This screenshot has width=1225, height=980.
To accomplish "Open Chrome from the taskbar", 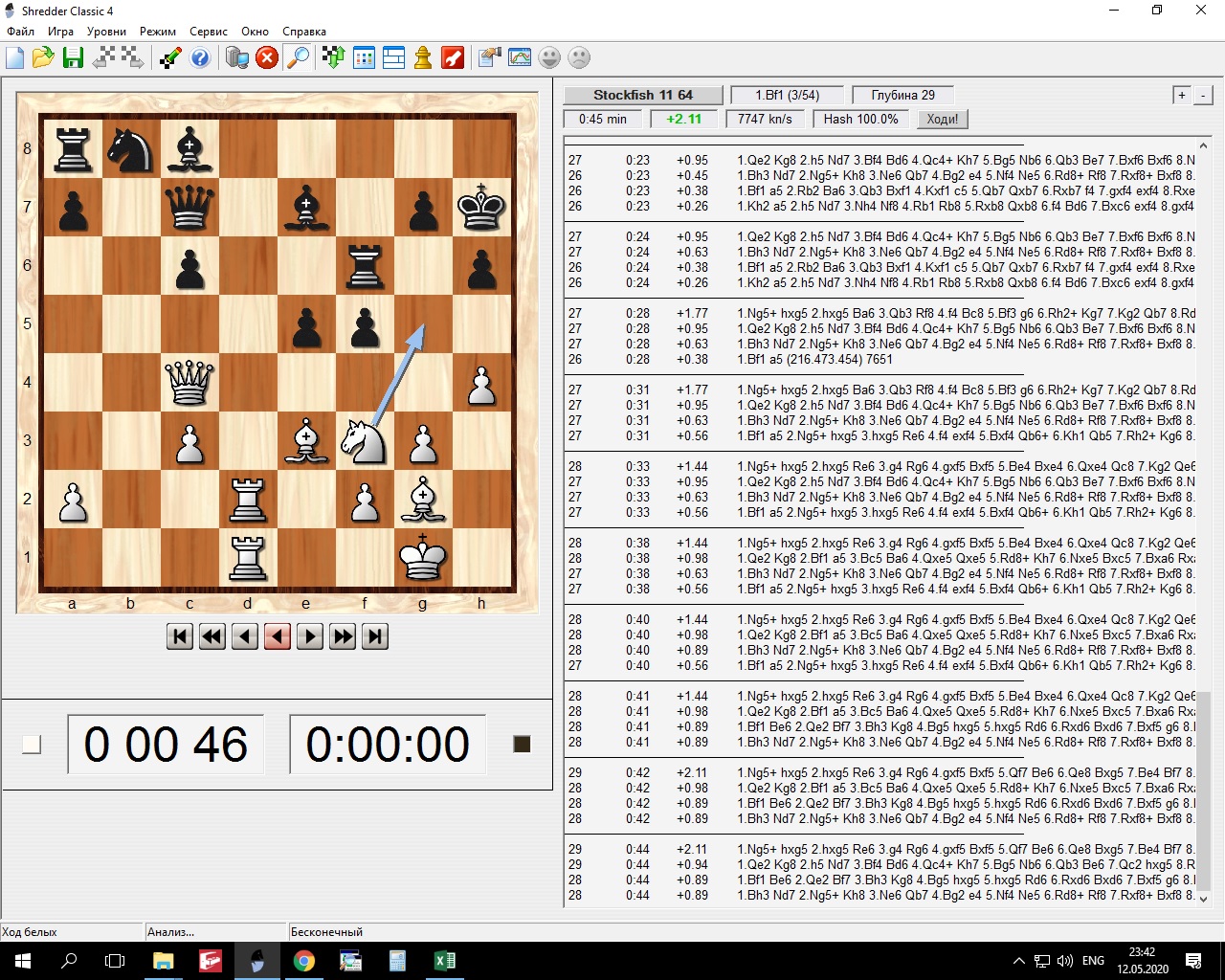I will 304,961.
